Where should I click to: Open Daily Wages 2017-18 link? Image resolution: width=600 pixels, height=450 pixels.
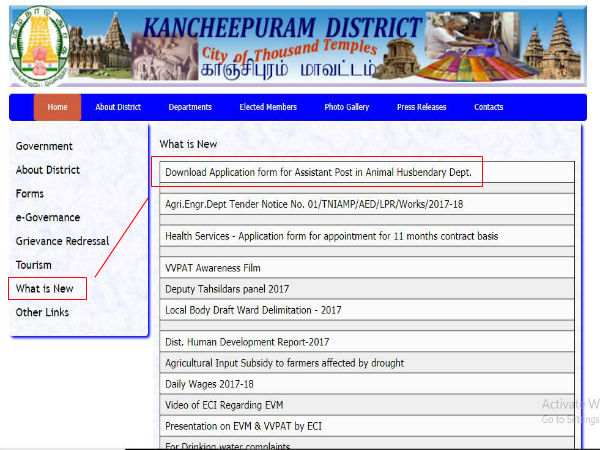pyautogui.click(x=209, y=384)
